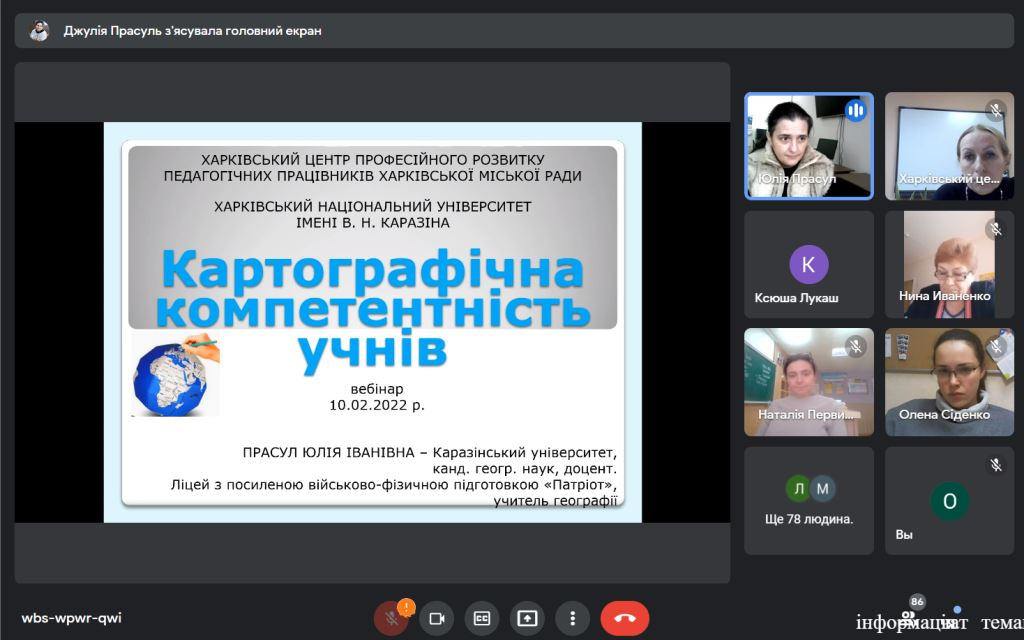Image resolution: width=1024 pixels, height=640 pixels.
Task: Click the notification 'Джулія Прасуль з'ясувала головний екран'
Action: 192,31
